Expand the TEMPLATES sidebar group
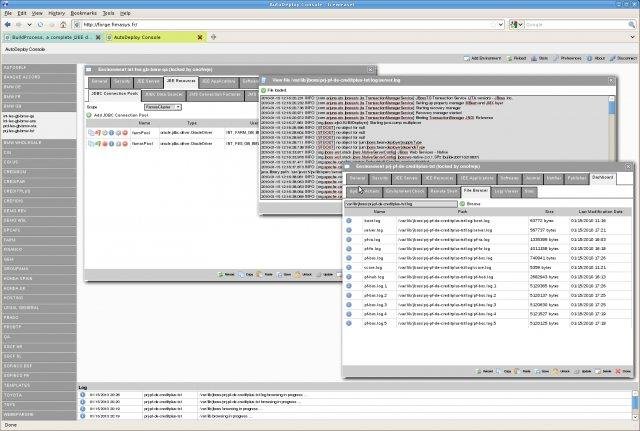Screen dimensions: 640x431 coord(39,385)
